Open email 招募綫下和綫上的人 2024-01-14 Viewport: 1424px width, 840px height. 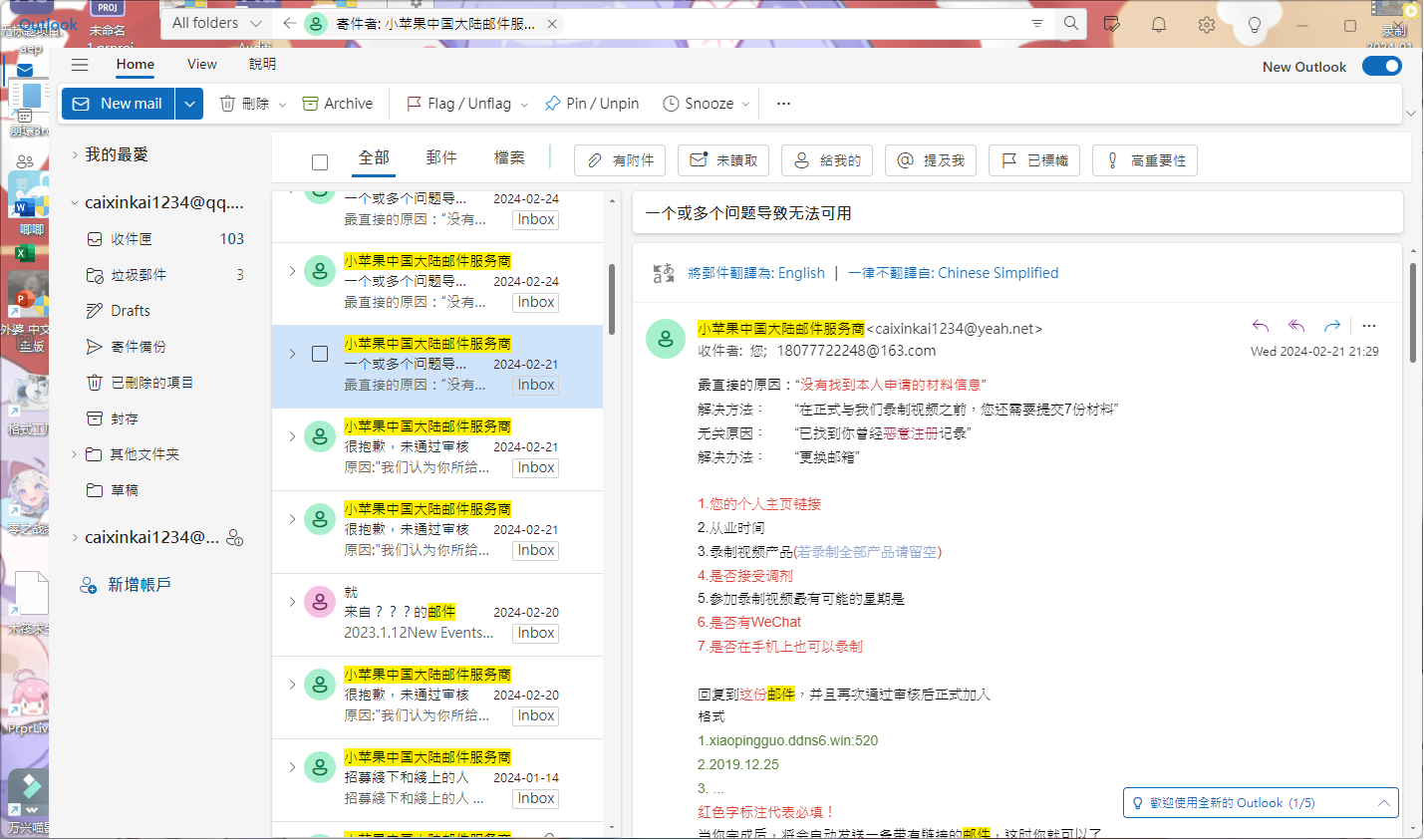tap(437, 780)
